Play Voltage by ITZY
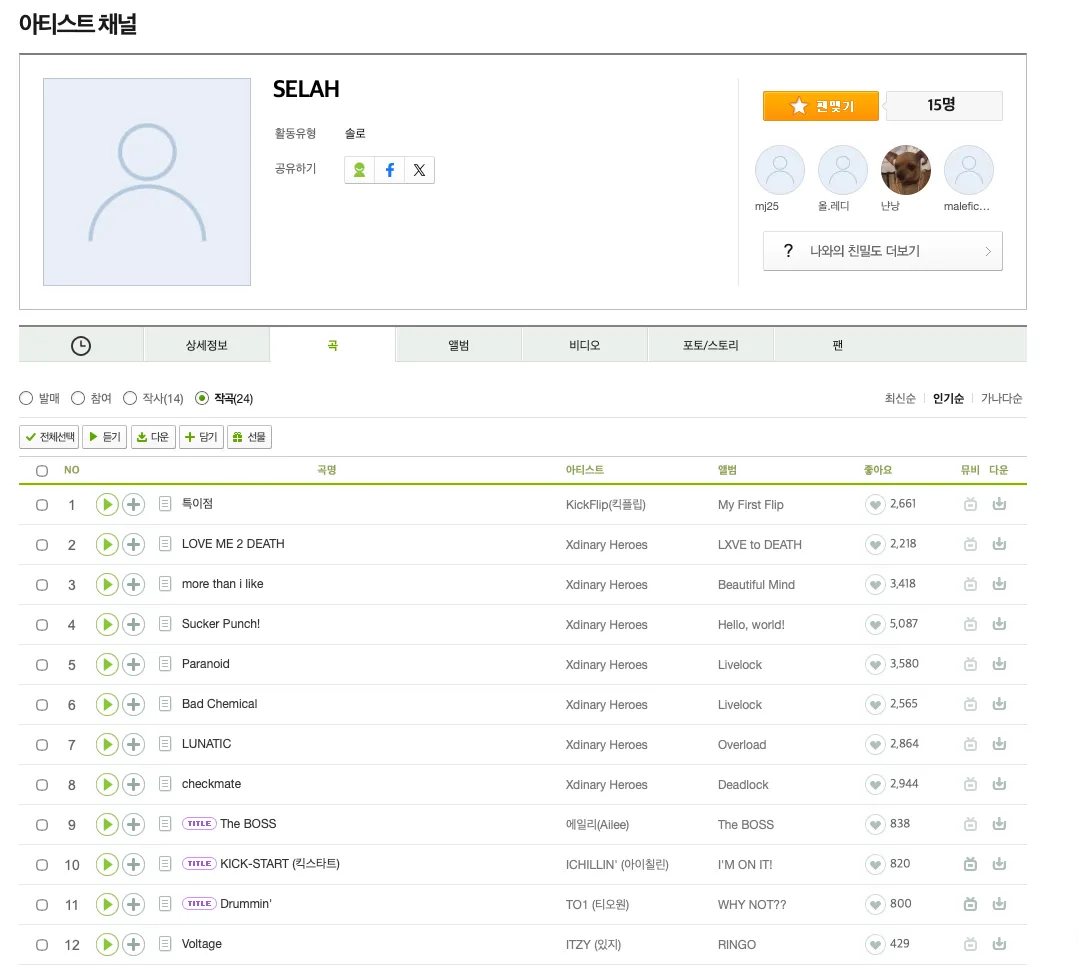 click(x=107, y=944)
